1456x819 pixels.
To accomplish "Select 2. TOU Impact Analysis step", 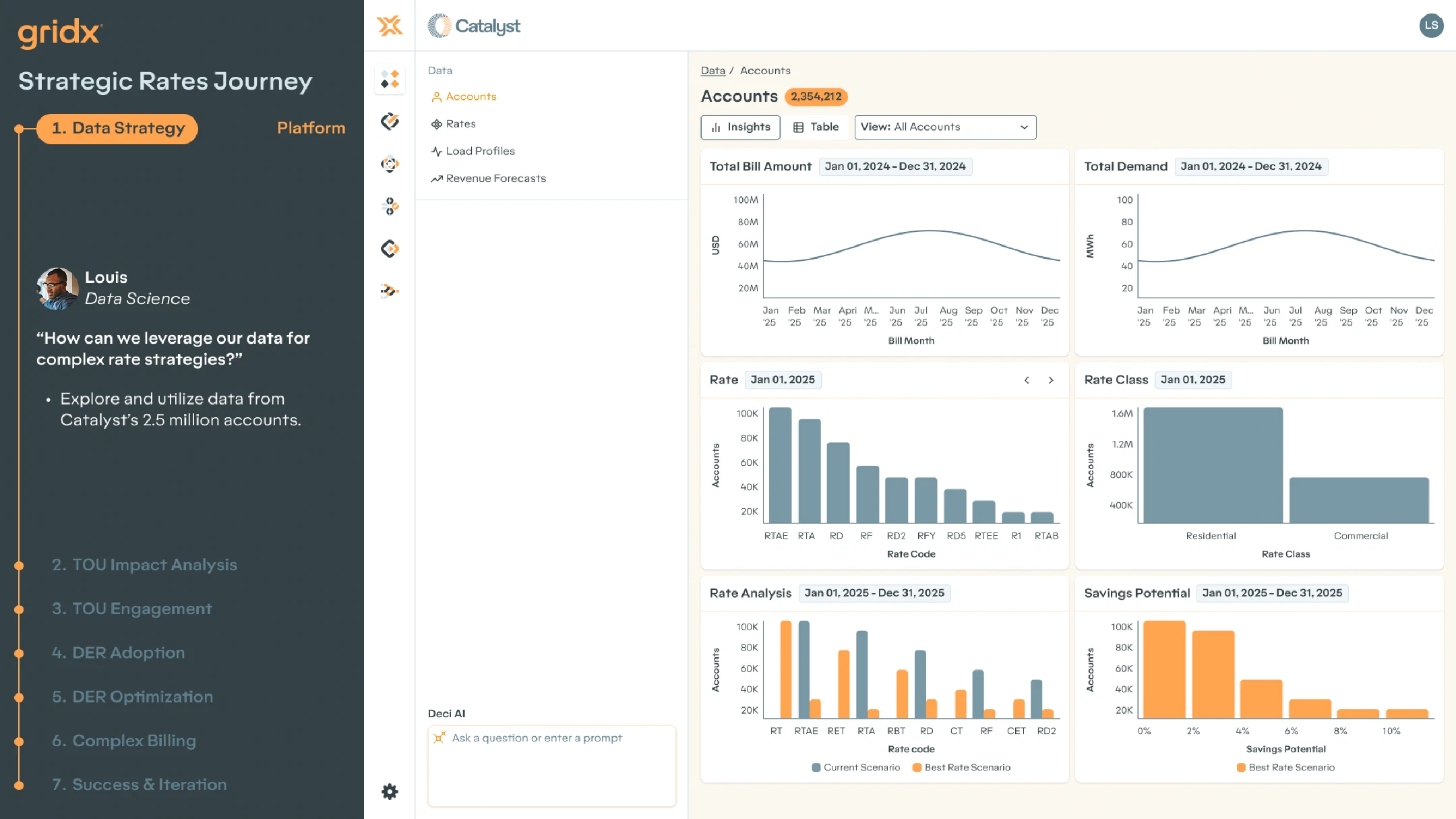I will click(144, 565).
